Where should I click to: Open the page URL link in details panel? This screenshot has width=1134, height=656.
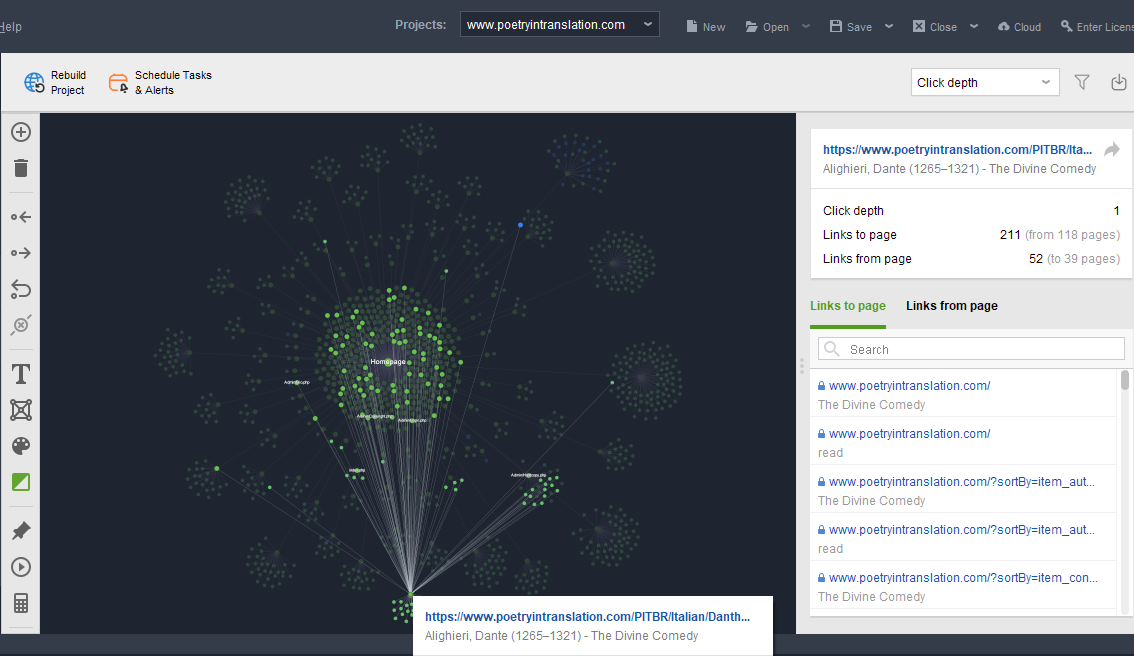pos(958,150)
